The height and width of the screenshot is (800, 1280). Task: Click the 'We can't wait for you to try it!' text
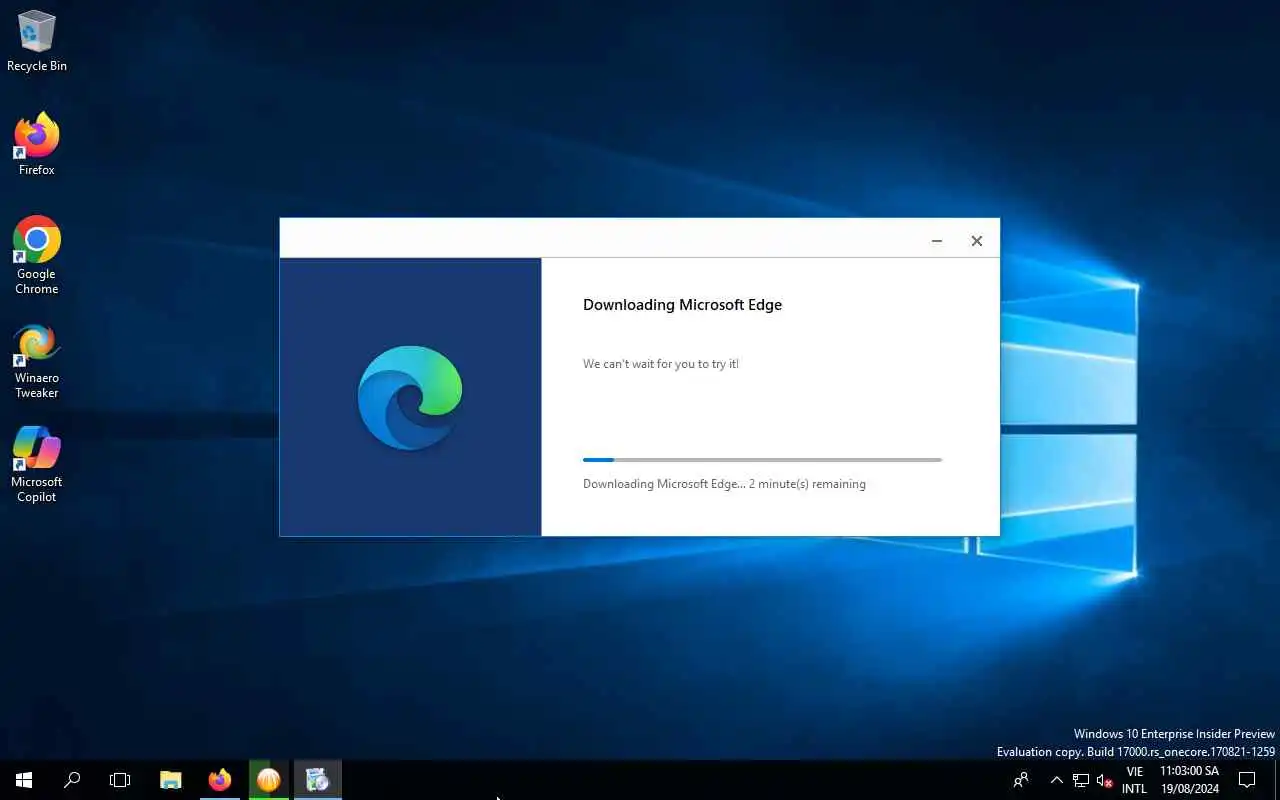click(x=661, y=364)
